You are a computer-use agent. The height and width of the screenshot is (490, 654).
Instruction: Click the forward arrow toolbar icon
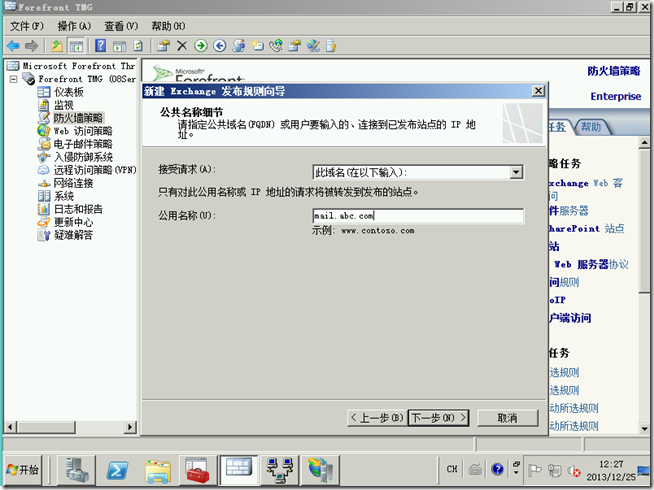(x=32, y=45)
